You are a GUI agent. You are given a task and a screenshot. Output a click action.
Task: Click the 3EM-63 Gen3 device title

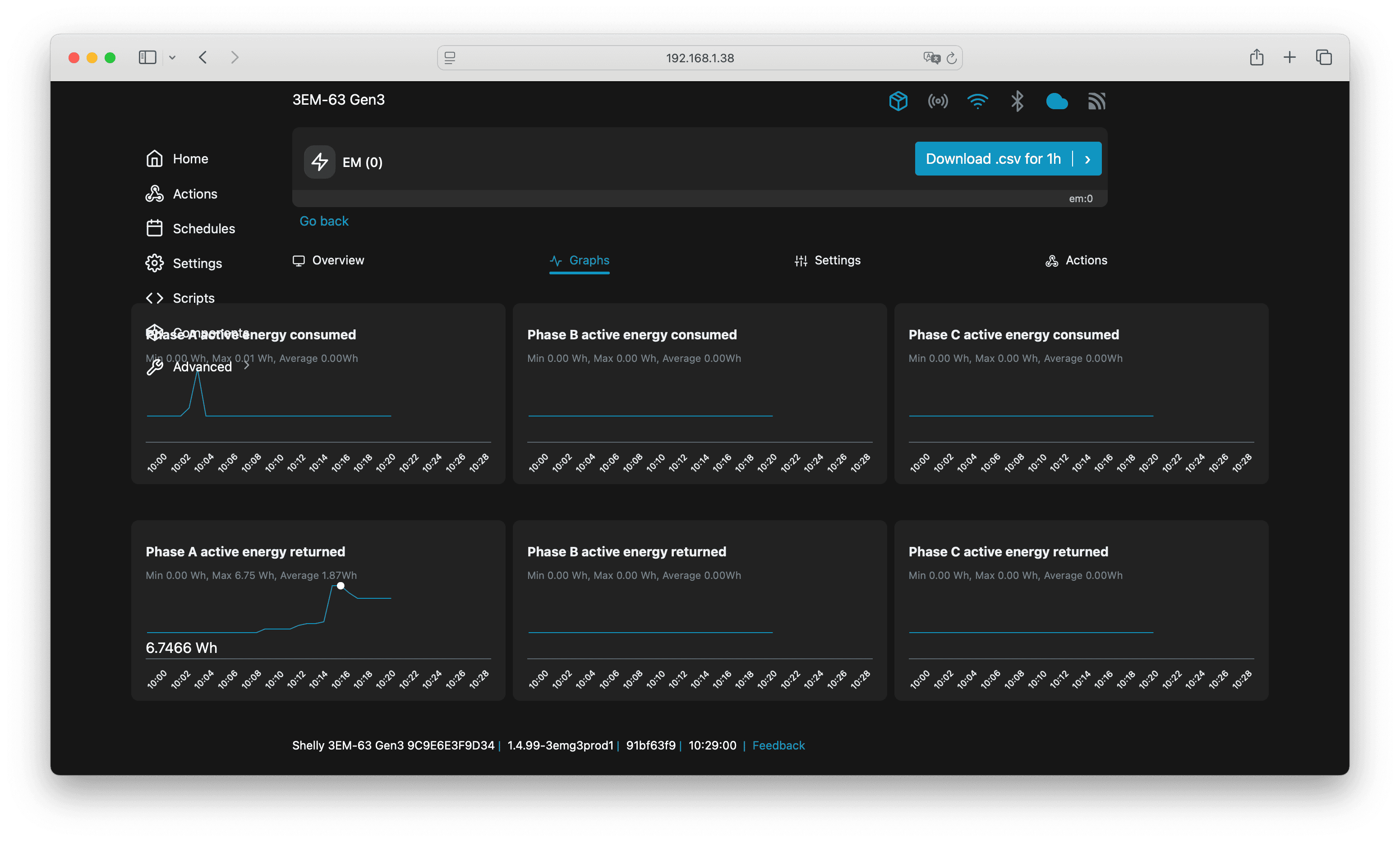pos(339,100)
